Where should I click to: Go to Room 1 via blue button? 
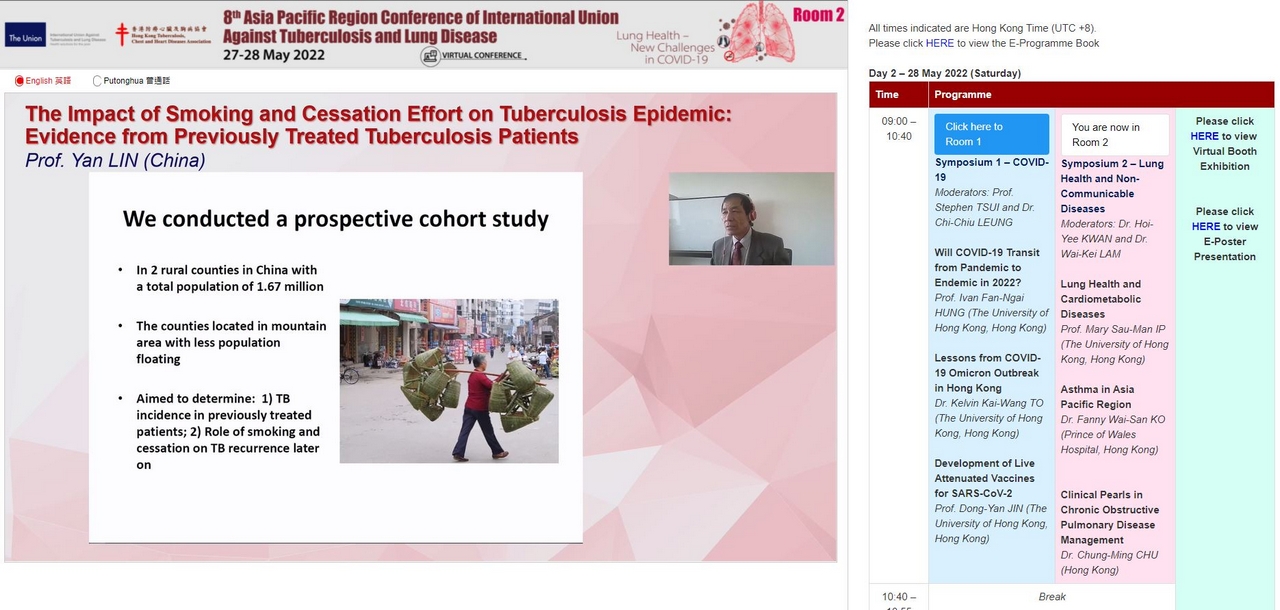click(991, 134)
